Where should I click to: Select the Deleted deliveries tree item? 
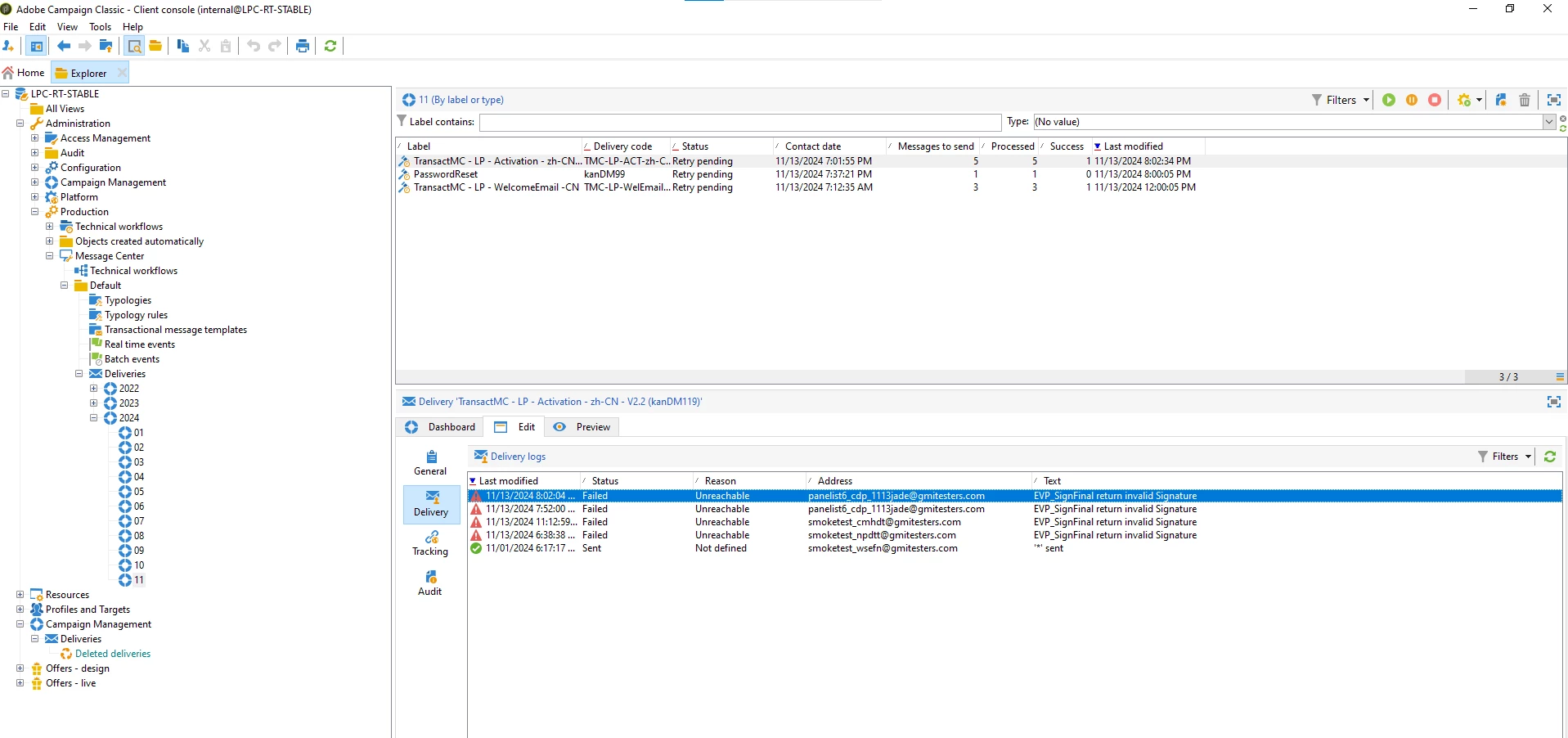(113, 654)
